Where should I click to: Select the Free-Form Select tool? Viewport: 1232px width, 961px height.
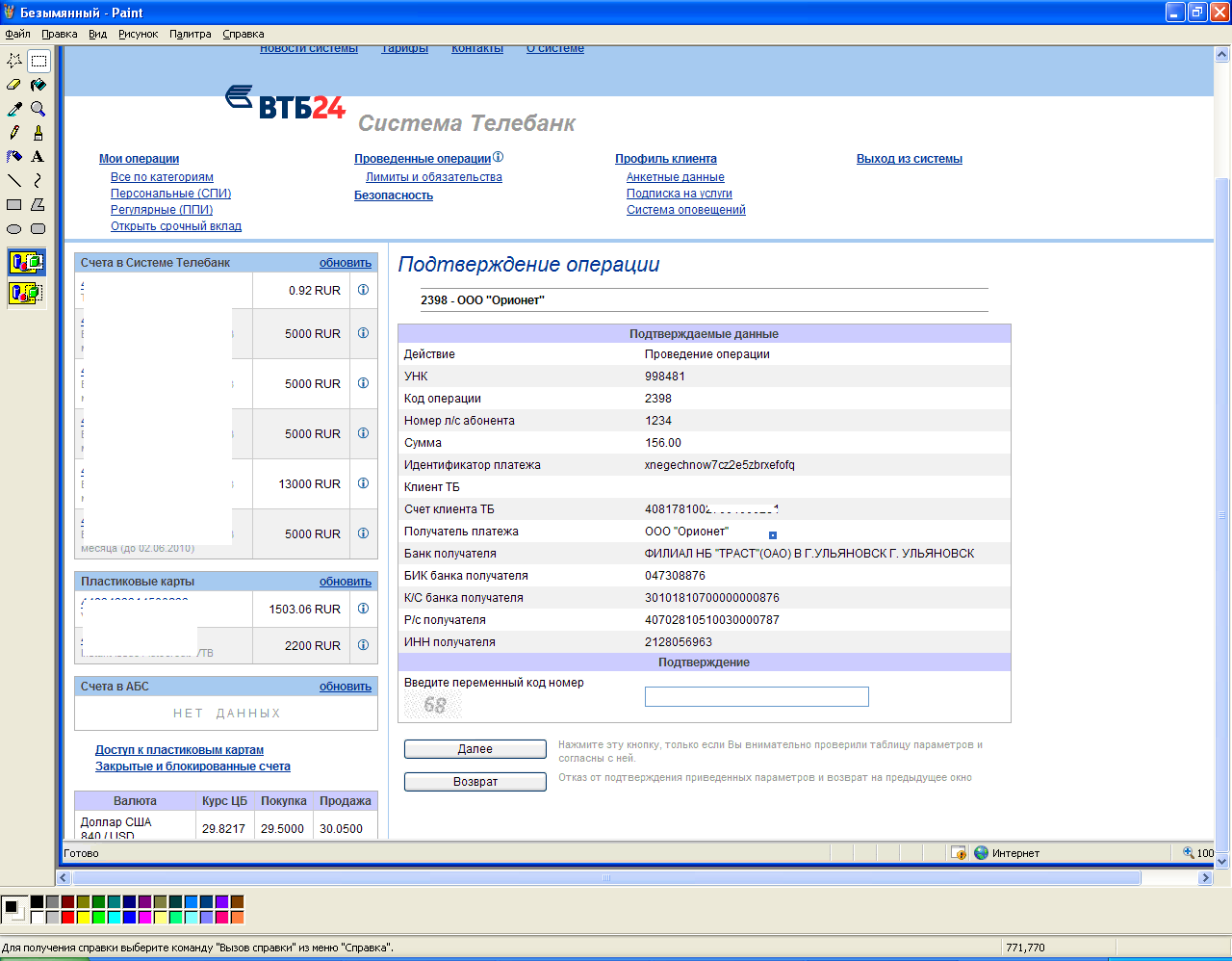14,61
